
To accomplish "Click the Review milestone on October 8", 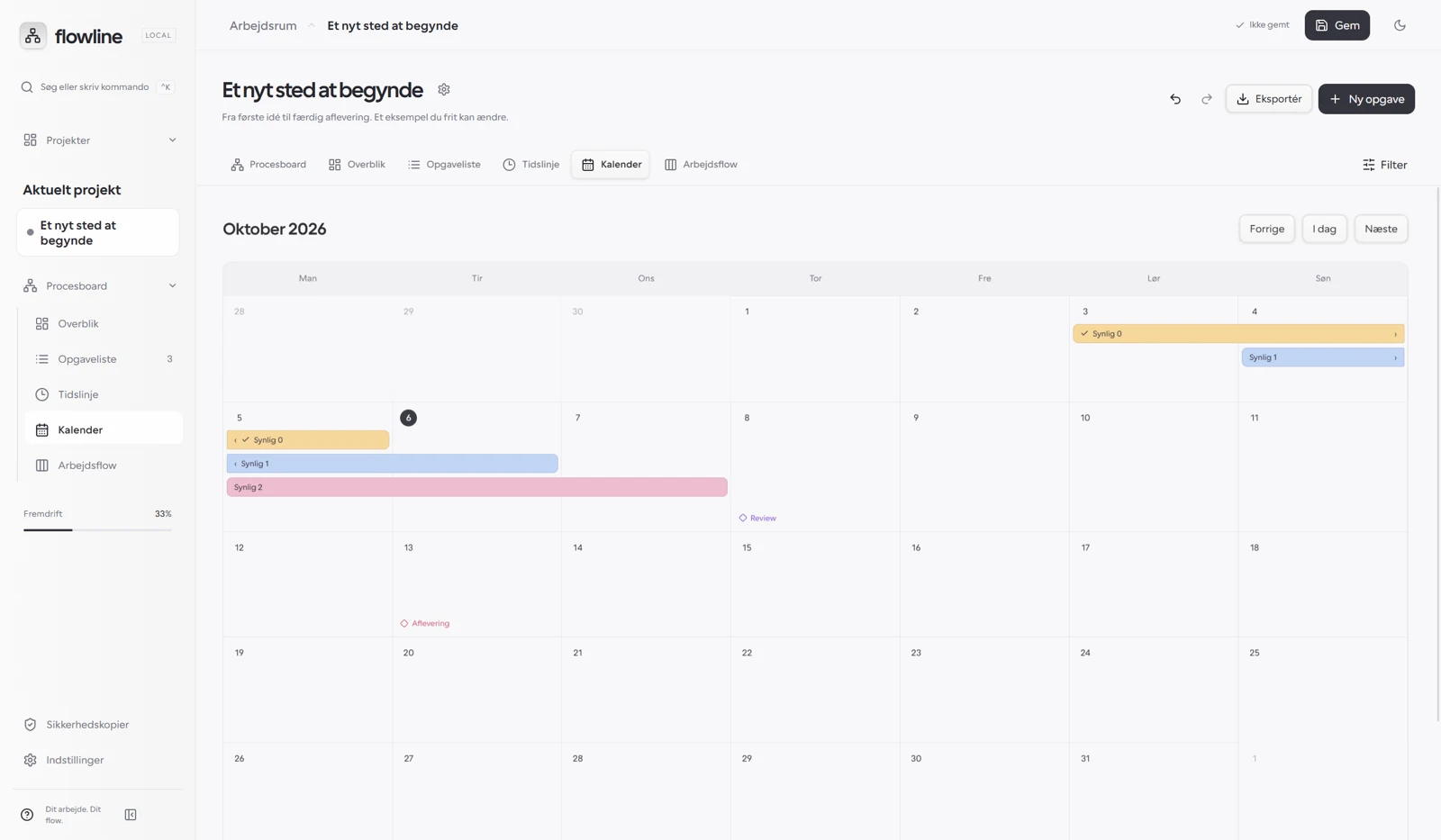I will 757,518.
